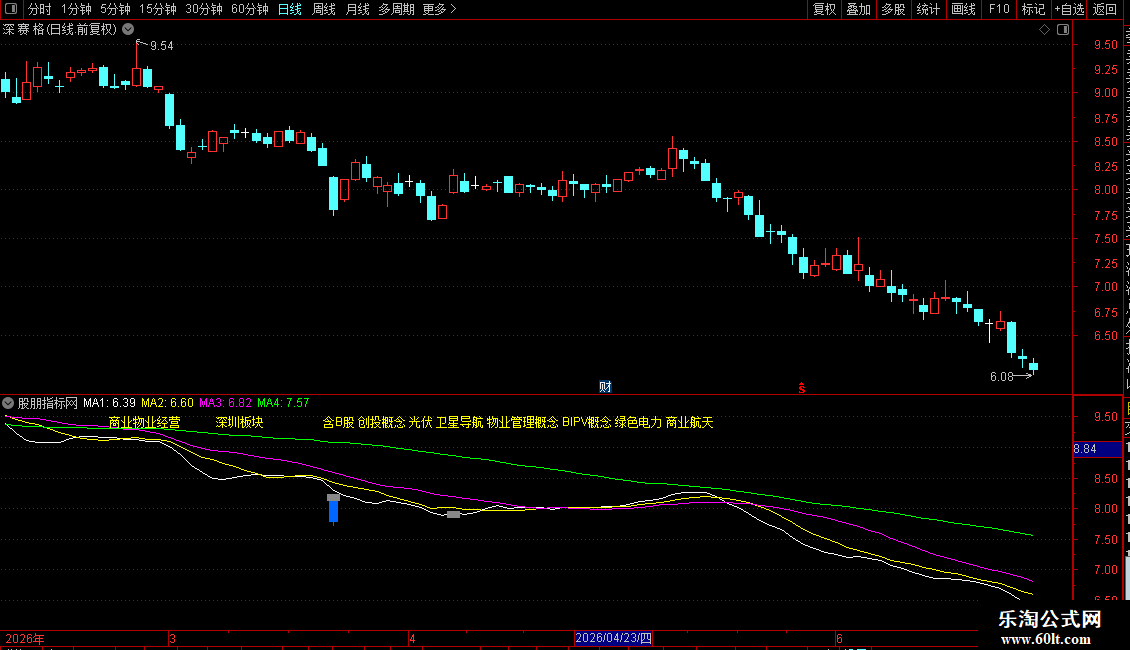Click month 3 marker on timeline
1130x650 pixels.
click(172, 638)
